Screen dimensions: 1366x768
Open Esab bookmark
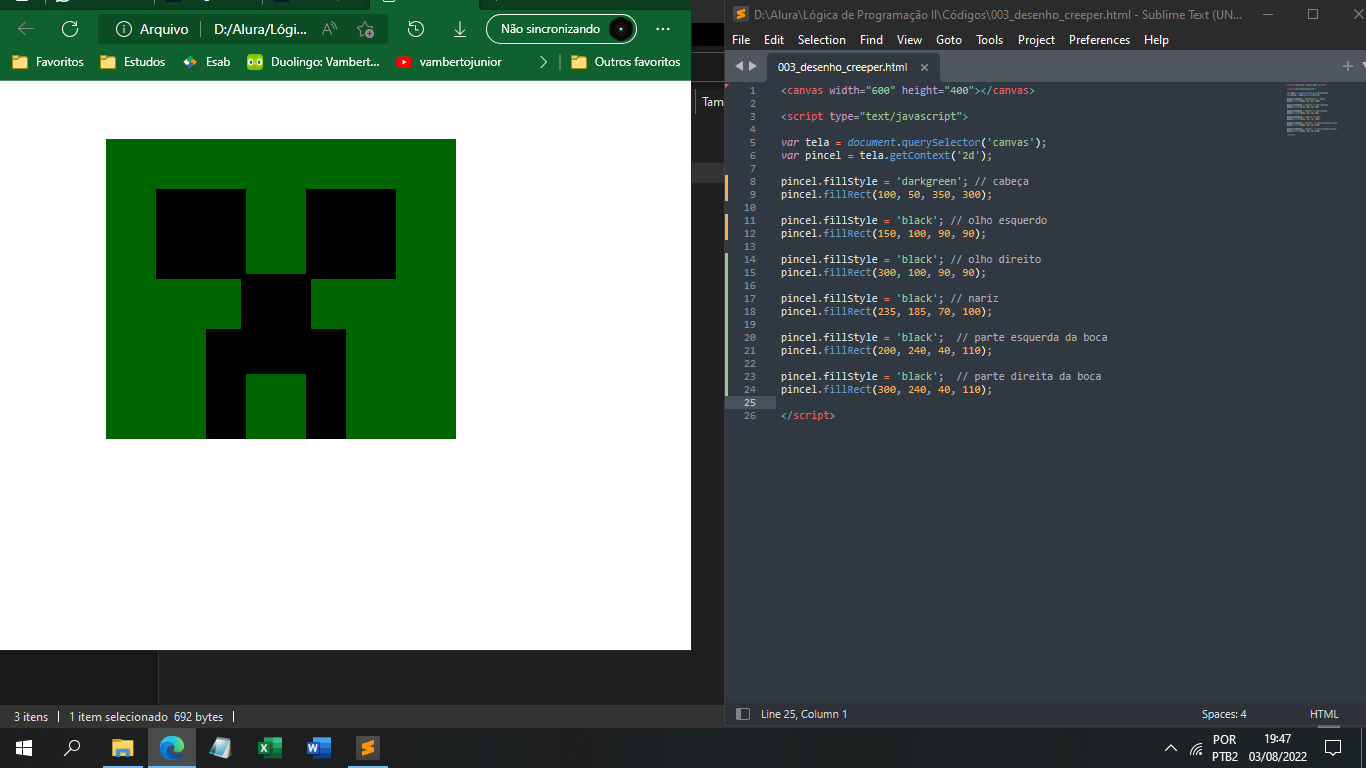(206, 62)
